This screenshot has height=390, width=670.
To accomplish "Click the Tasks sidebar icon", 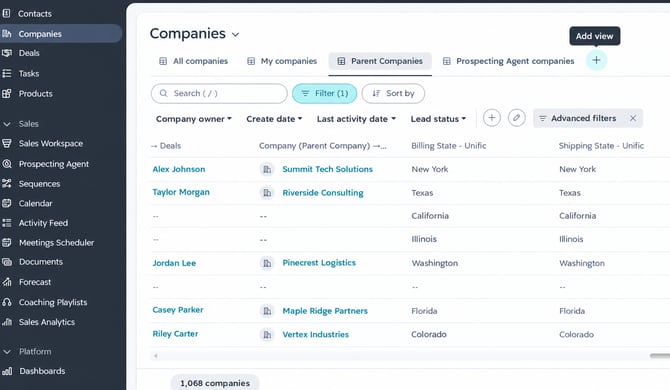I will 6,73.
